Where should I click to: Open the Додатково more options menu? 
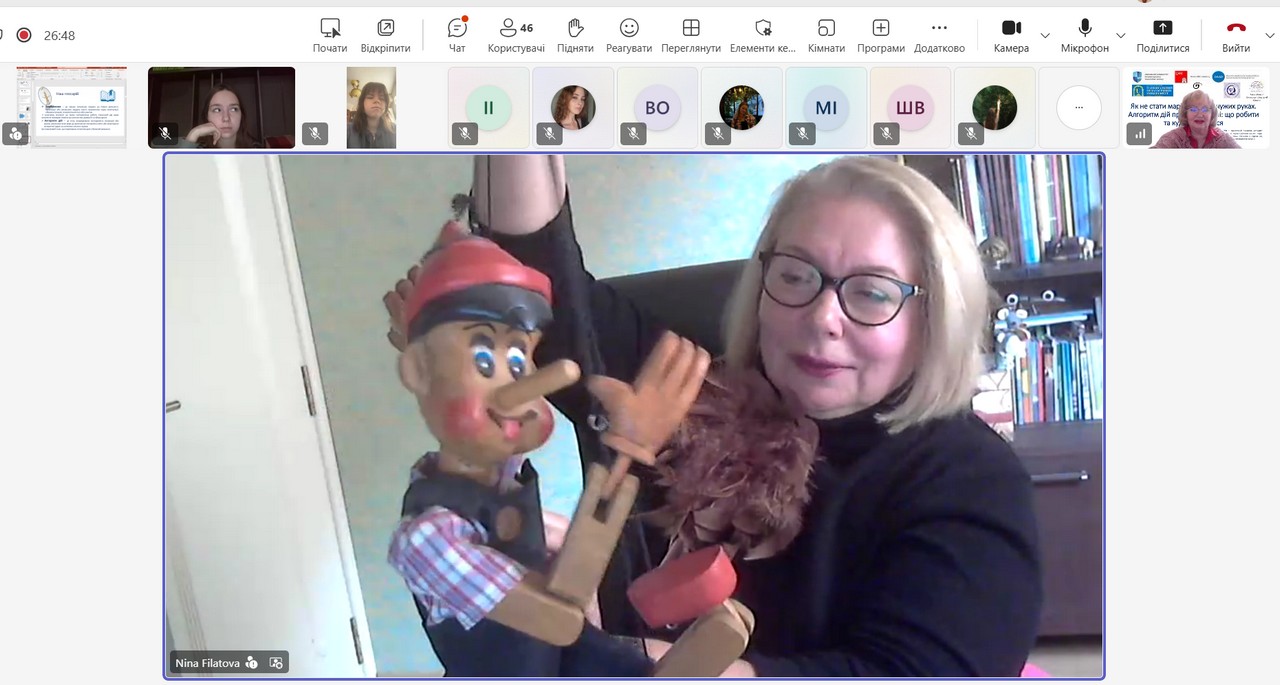pos(939,35)
